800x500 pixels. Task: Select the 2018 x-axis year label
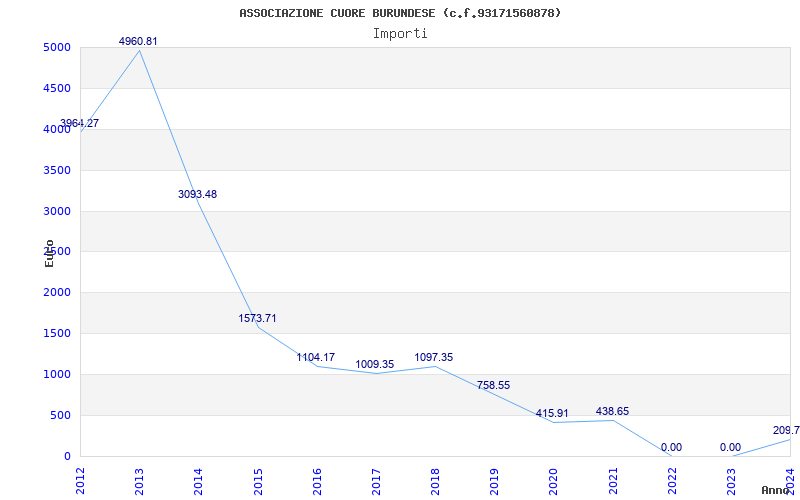tap(435, 481)
